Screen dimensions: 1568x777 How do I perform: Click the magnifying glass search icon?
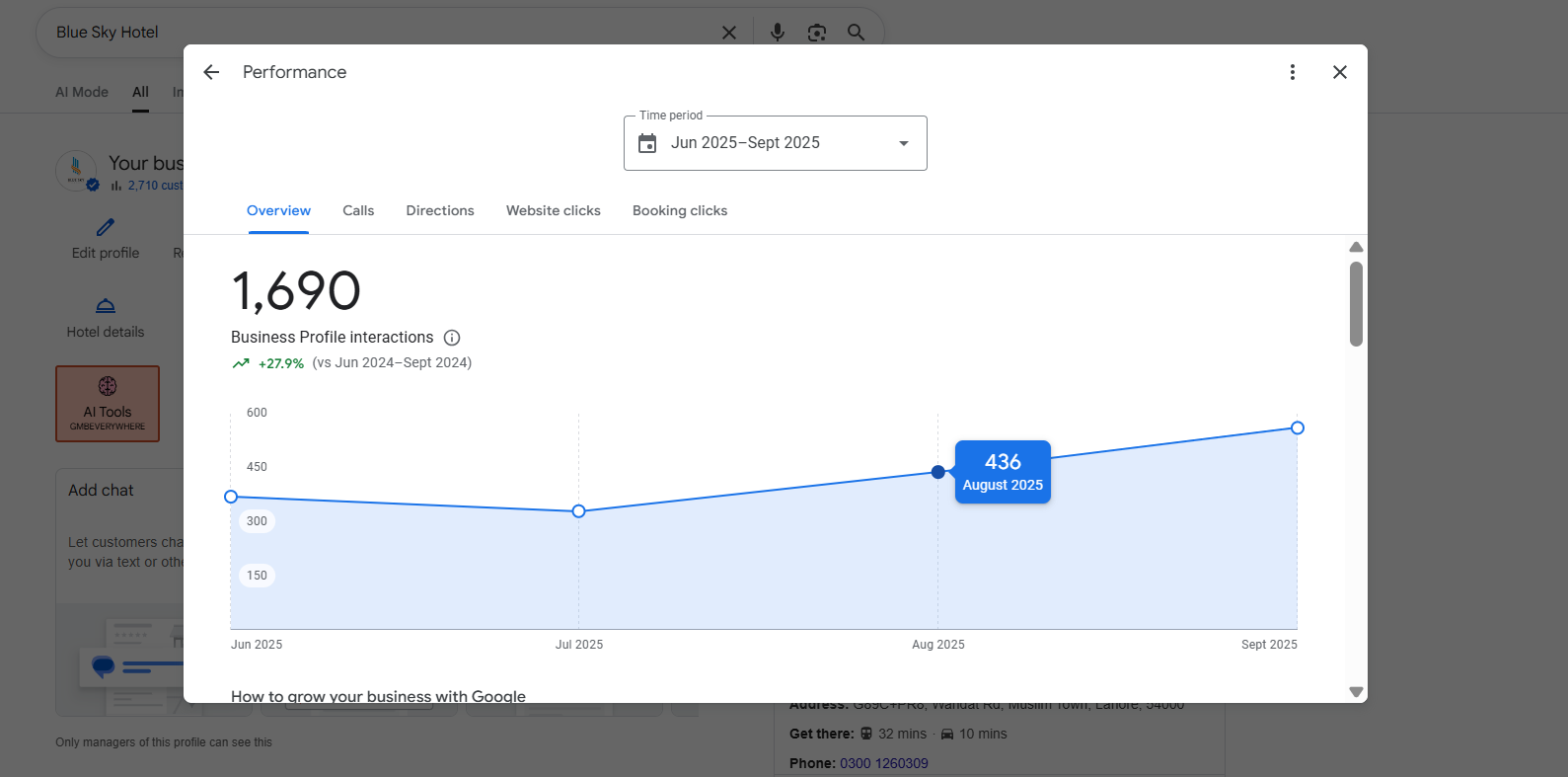point(856,33)
